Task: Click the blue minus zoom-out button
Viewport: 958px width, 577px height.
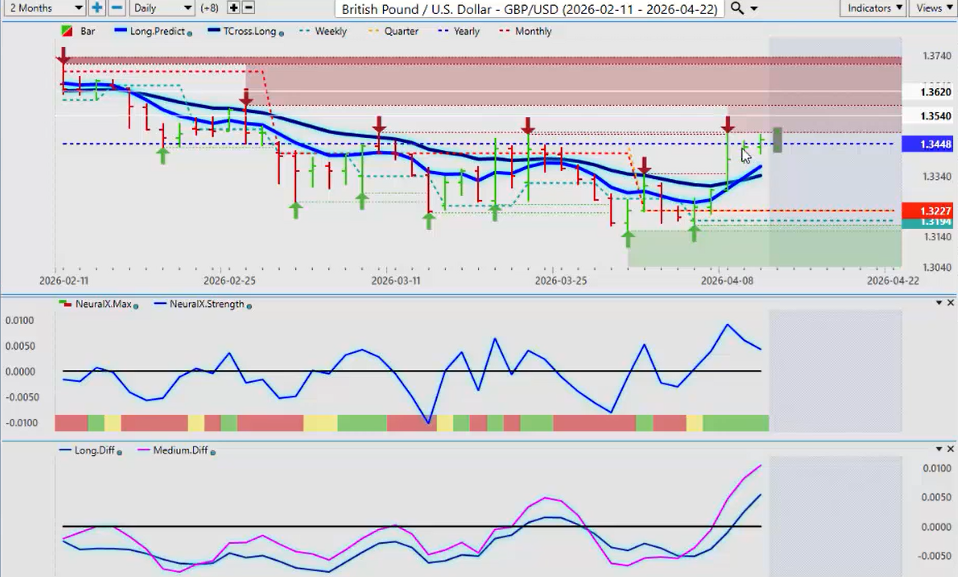Action: tap(116, 8)
